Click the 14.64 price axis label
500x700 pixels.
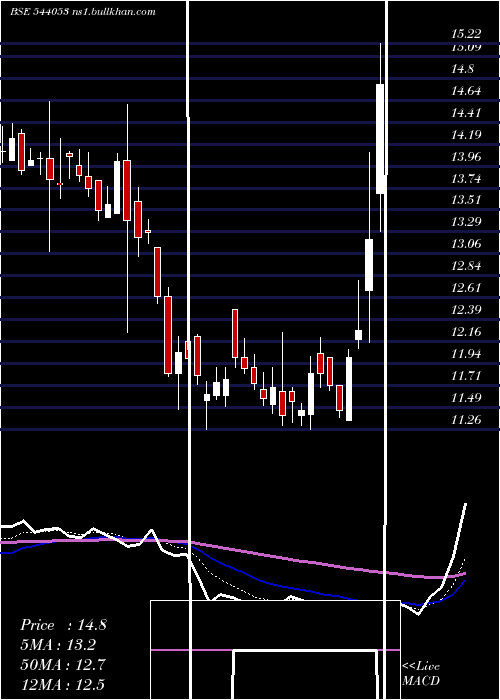coord(466,91)
